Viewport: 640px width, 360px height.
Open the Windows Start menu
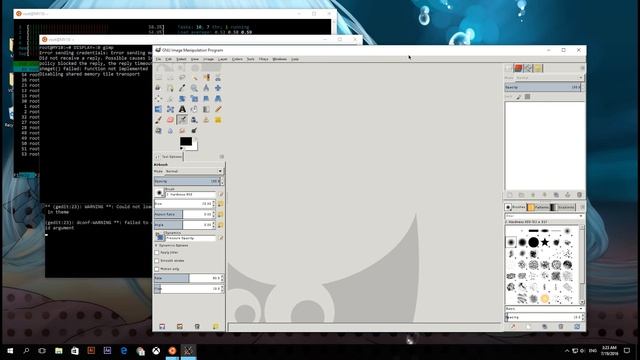coord(10,351)
